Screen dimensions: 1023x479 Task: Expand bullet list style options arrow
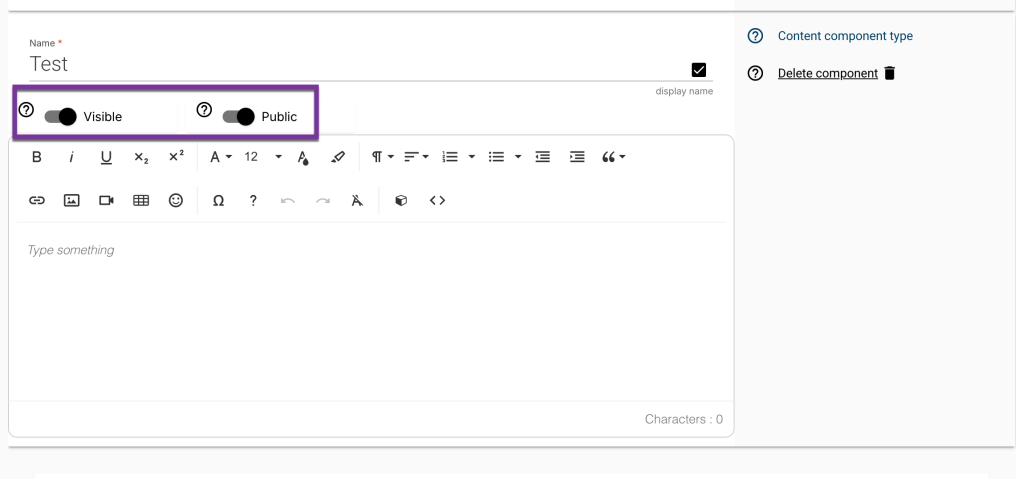coord(518,157)
